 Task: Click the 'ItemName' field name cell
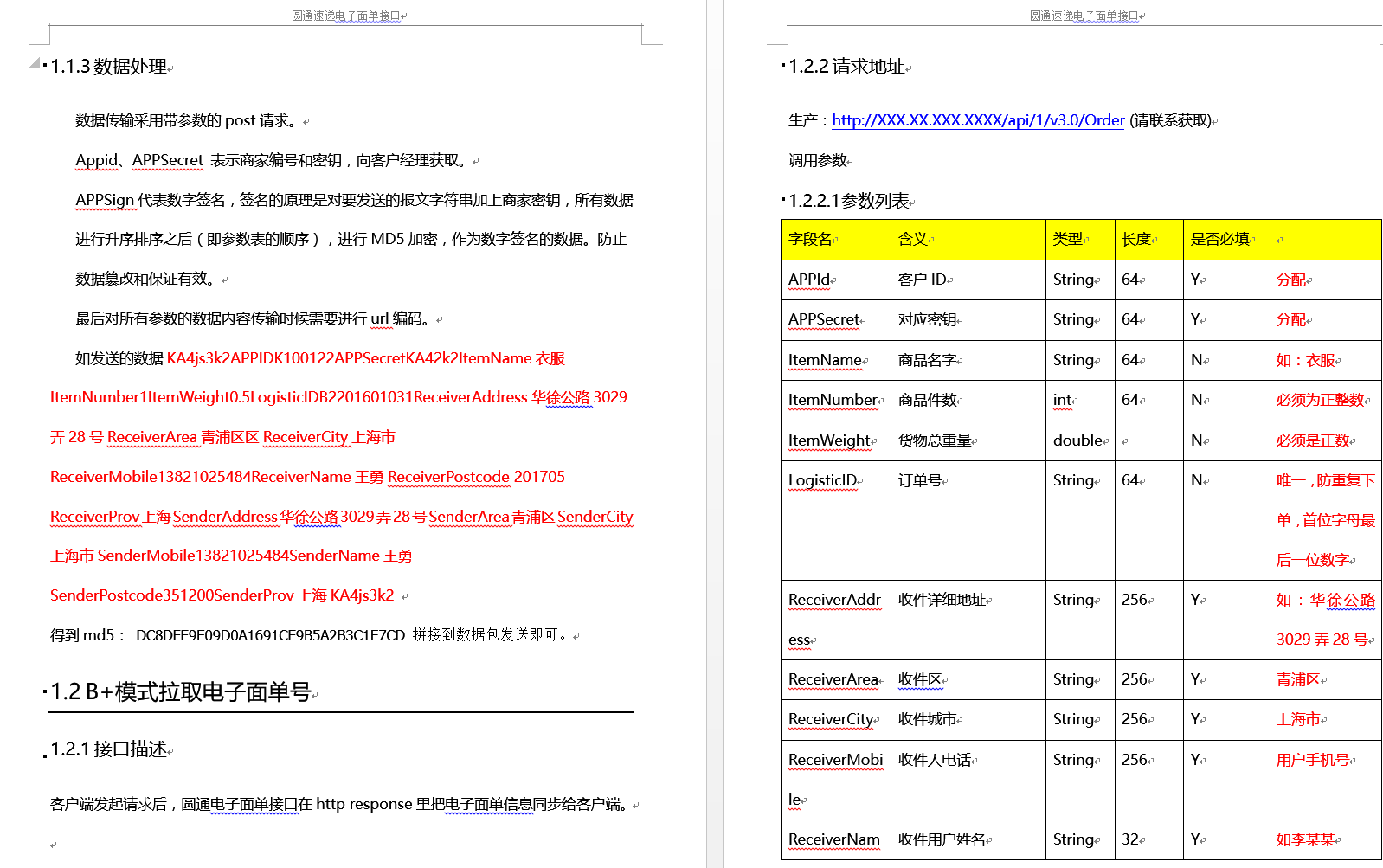(x=836, y=360)
